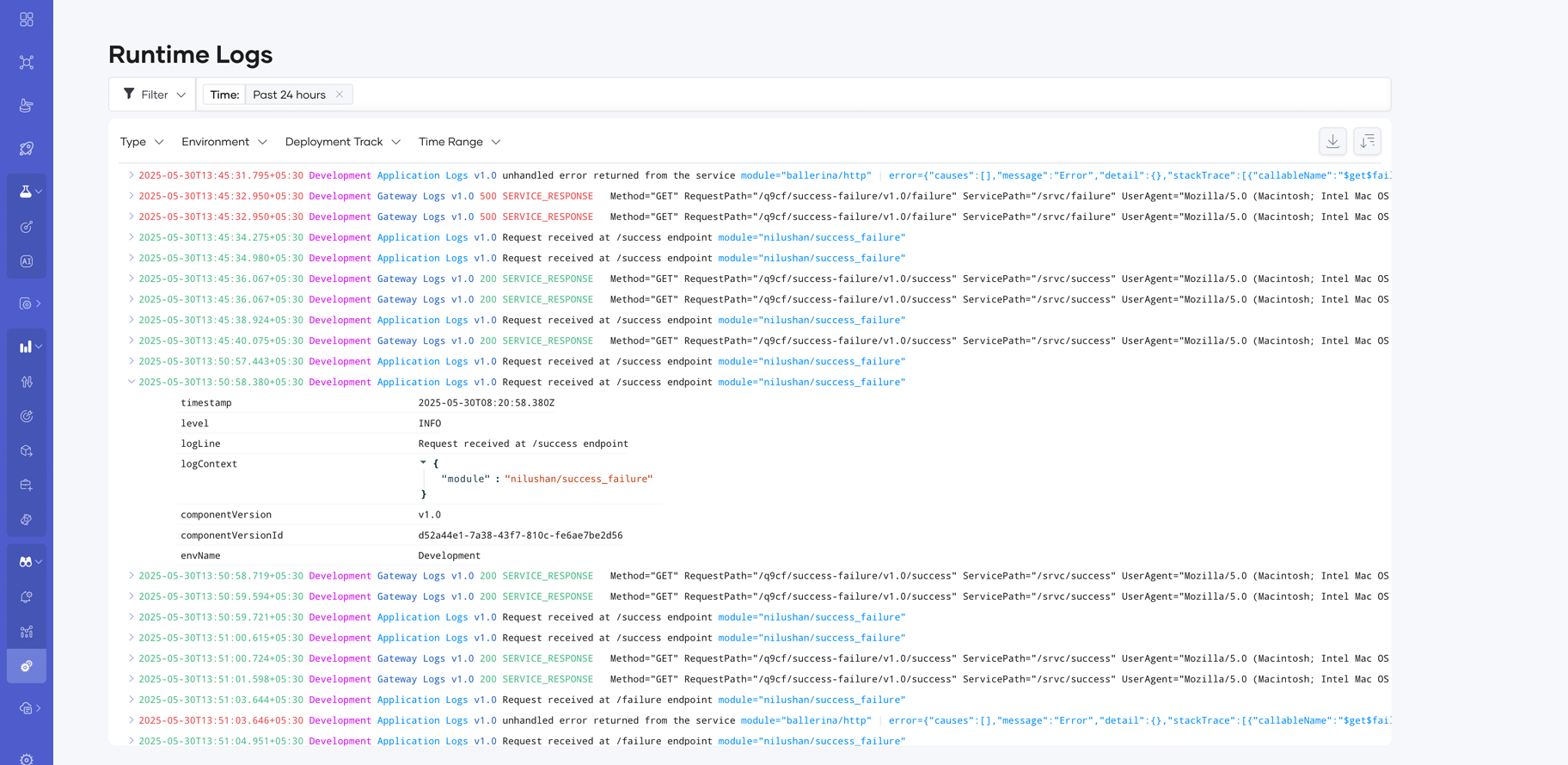Click the 2025-05-30T13:45:38.924 log timestamp
This screenshot has height=765, width=1568.
tap(221, 320)
